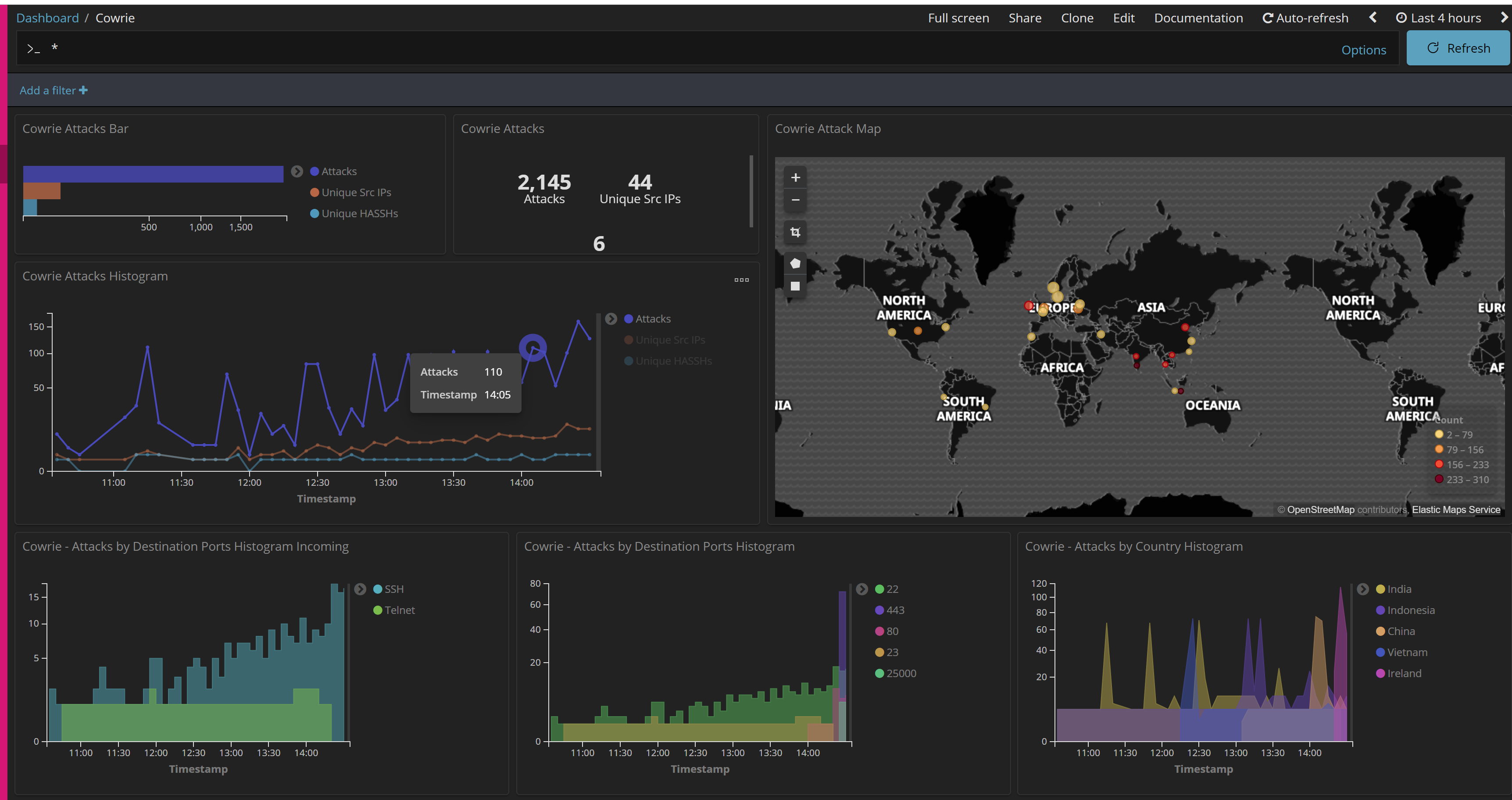Toggle SSH series in ports legend

click(389, 589)
